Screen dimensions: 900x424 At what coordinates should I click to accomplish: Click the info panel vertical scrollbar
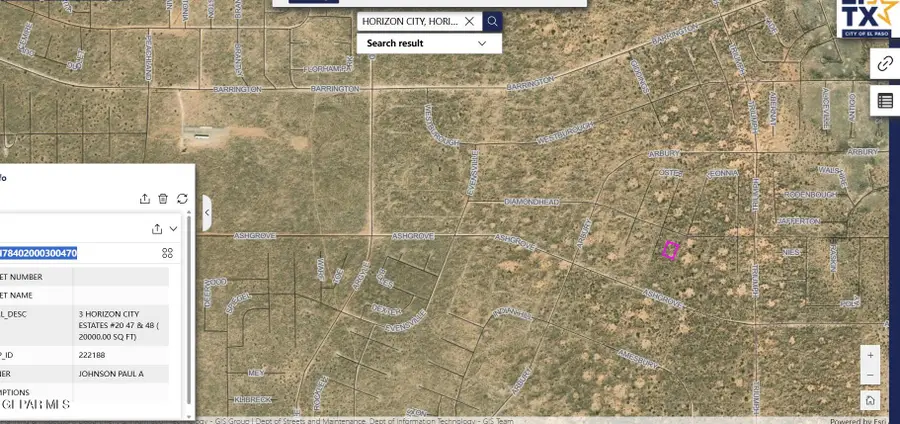point(189,310)
